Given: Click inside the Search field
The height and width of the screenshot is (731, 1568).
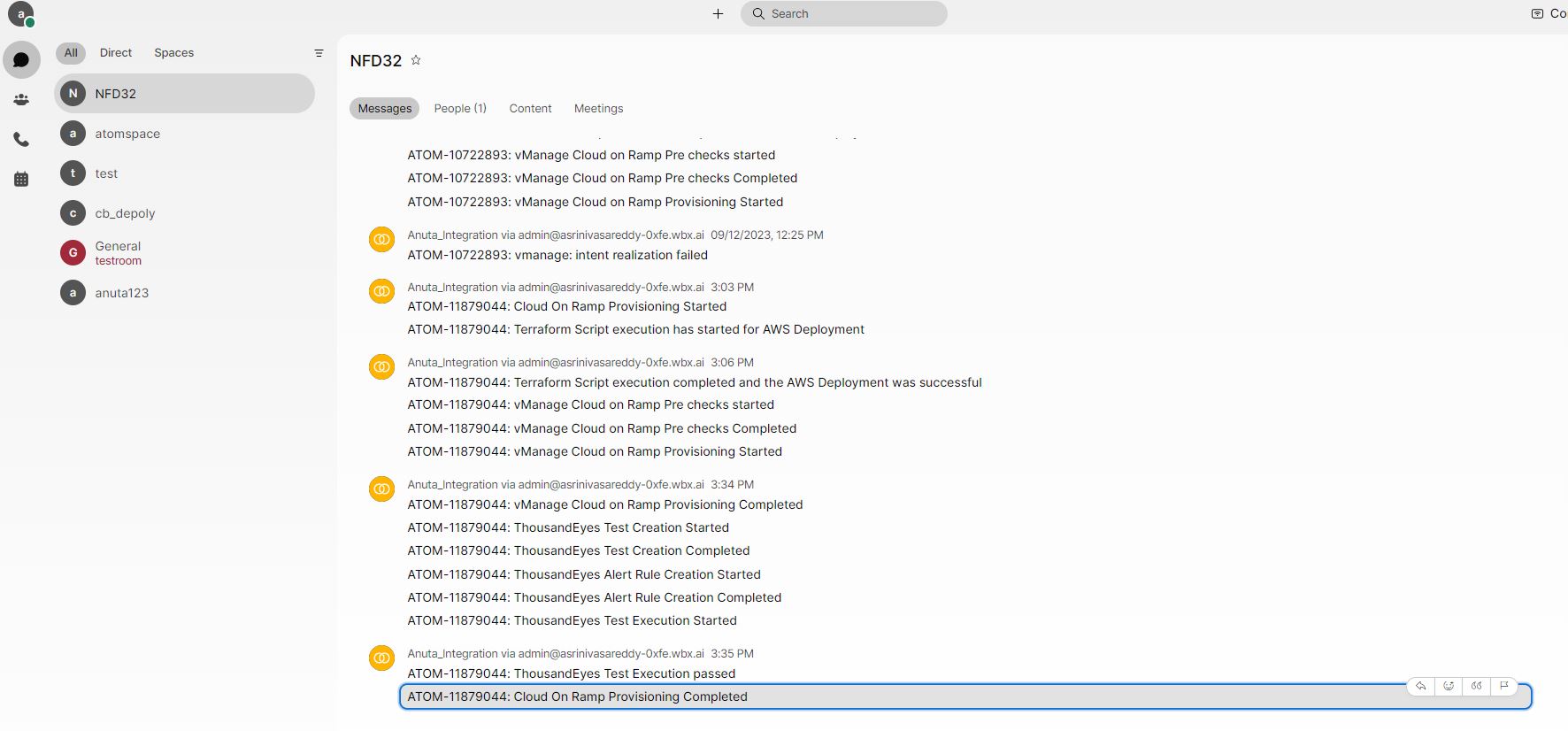Looking at the screenshot, I should [x=843, y=13].
